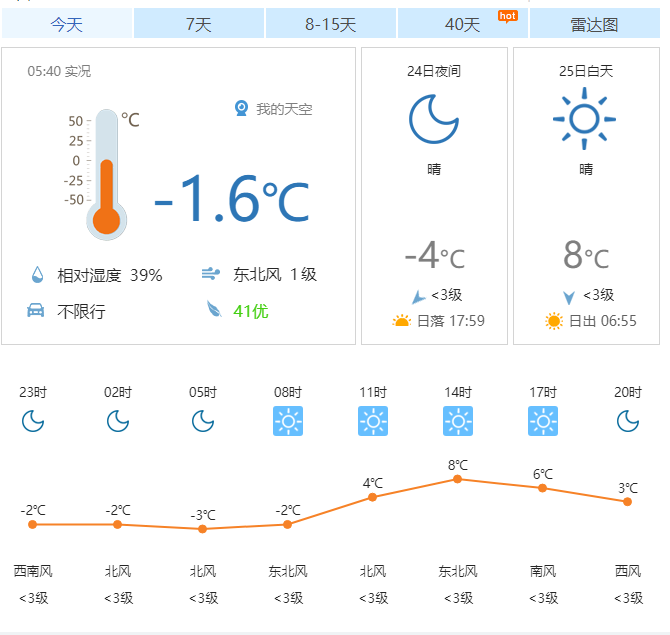Open the 8-15天 forecast tab
670x635 pixels.
(331, 24)
